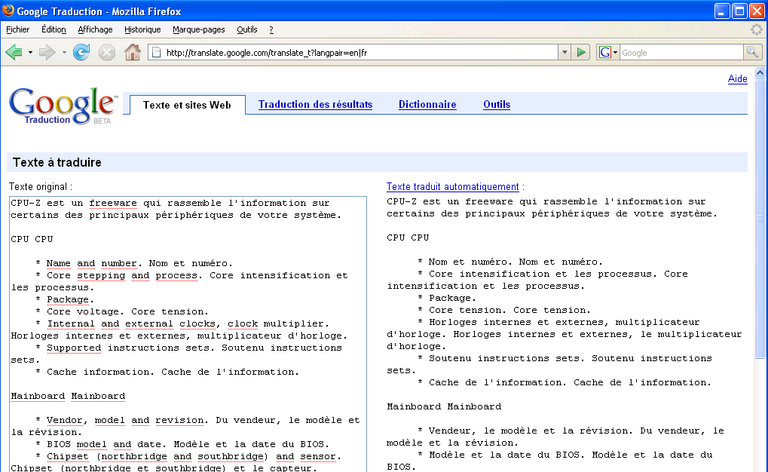Screen dimensions: 768x472
Task: Click the 'freeware' underlined word in original text
Action: pyautogui.click(x=113, y=203)
